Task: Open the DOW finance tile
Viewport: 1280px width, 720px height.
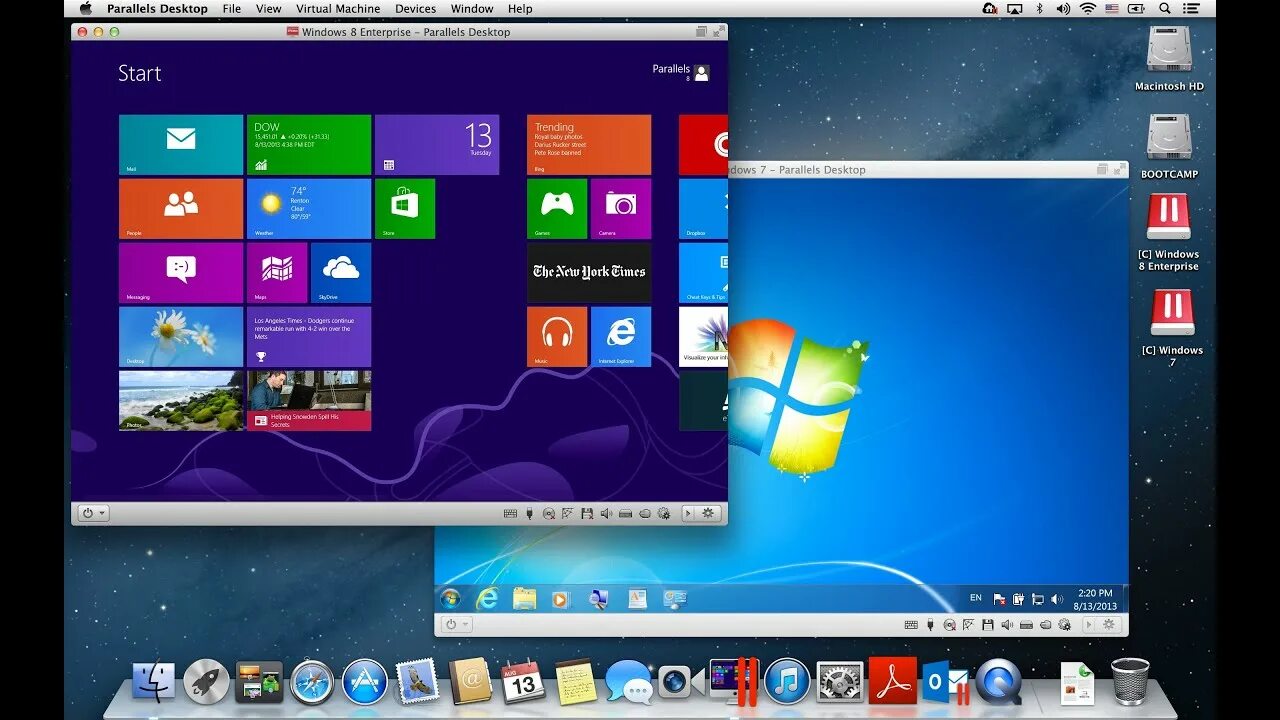Action: [x=309, y=145]
